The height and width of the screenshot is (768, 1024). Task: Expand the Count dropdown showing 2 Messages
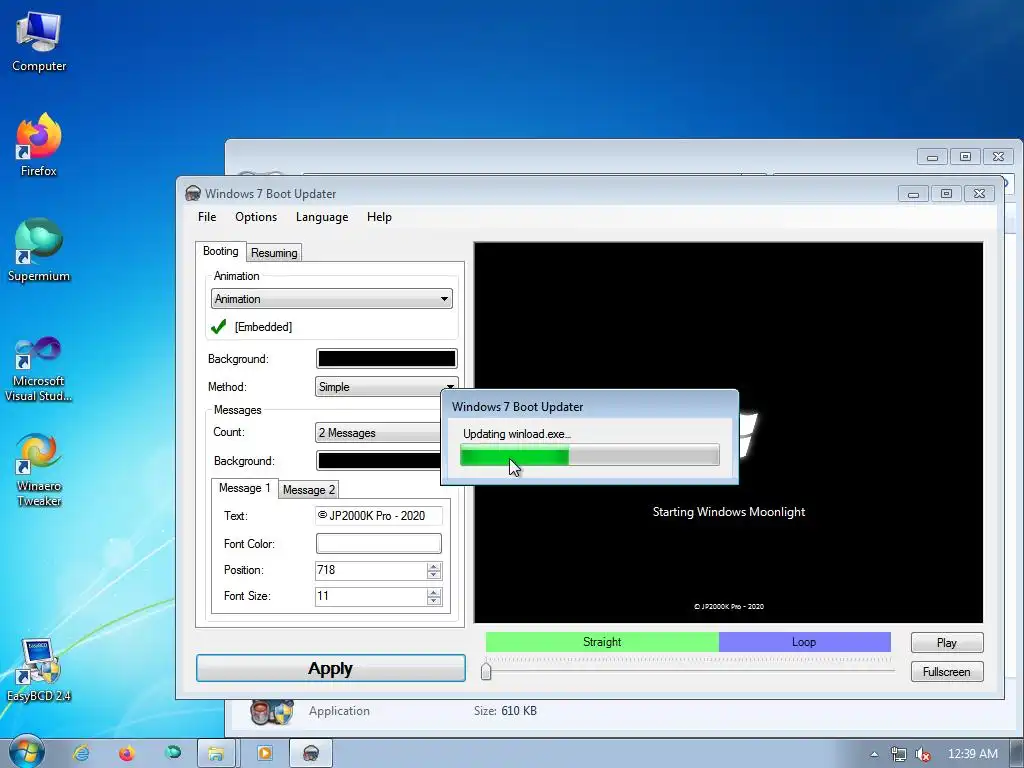(378, 433)
